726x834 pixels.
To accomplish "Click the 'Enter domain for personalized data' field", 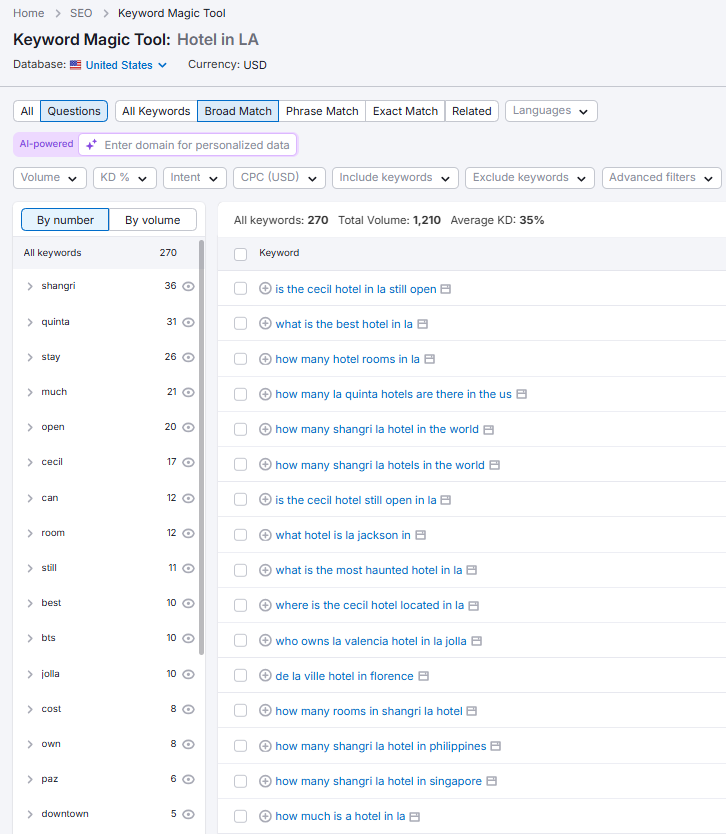I will tap(188, 145).
